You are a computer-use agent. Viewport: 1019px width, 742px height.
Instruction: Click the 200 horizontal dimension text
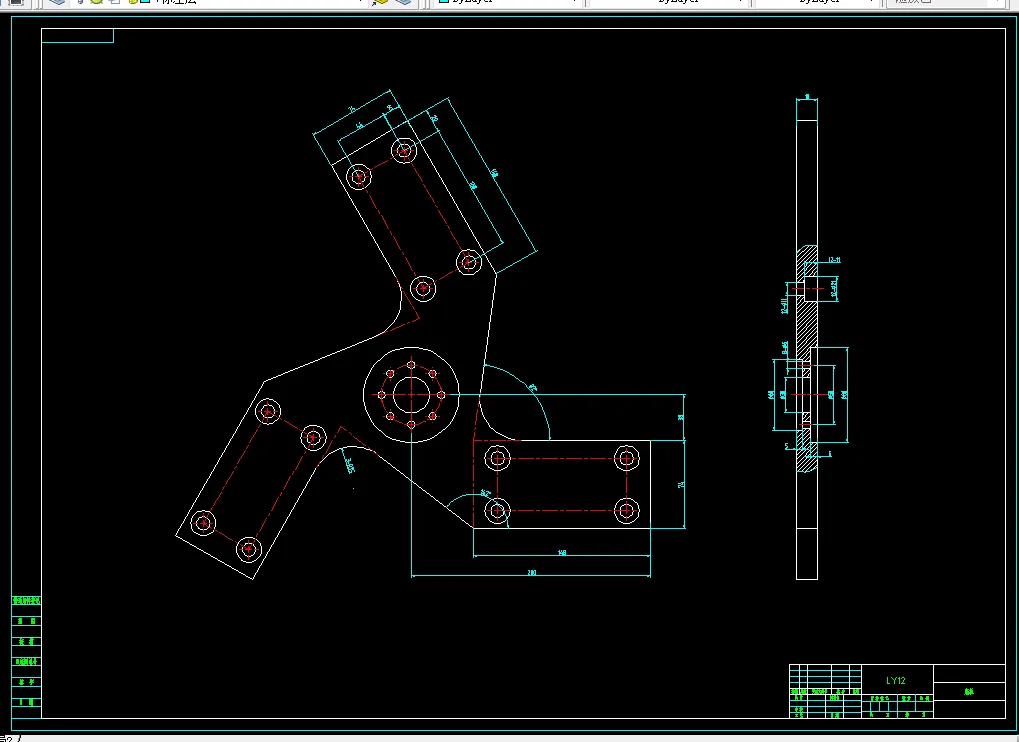coord(532,572)
